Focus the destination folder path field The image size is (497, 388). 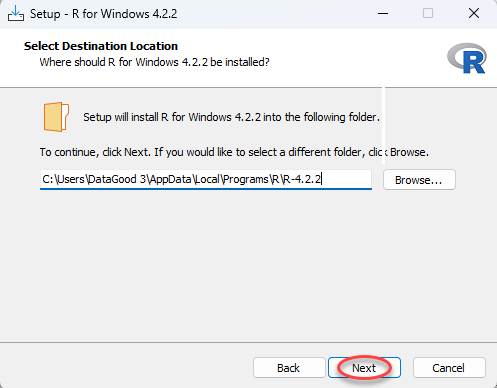point(206,179)
